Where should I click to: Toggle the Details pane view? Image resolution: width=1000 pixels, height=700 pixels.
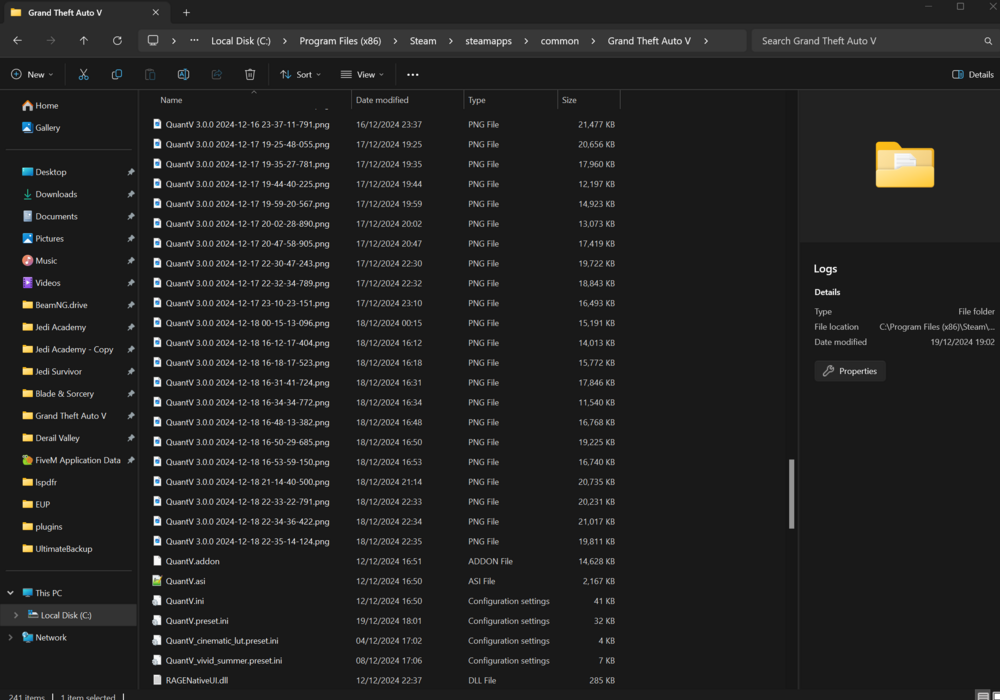[972, 74]
